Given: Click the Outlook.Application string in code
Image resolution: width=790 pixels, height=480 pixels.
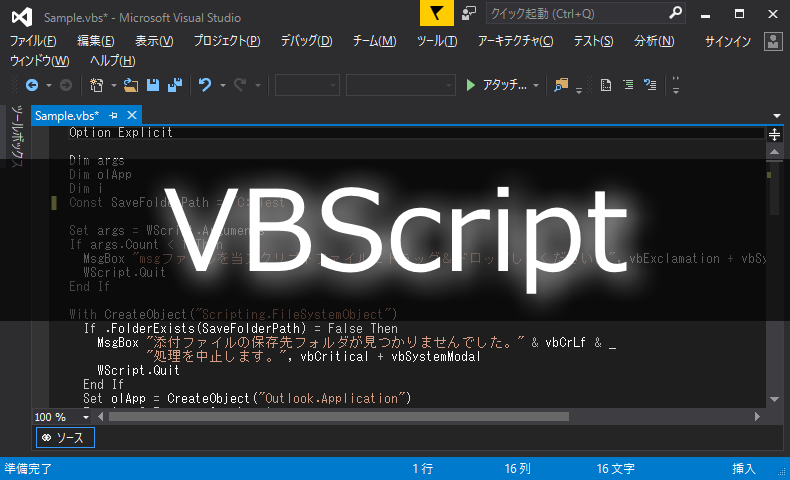Looking at the screenshot, I should [332, 398].
